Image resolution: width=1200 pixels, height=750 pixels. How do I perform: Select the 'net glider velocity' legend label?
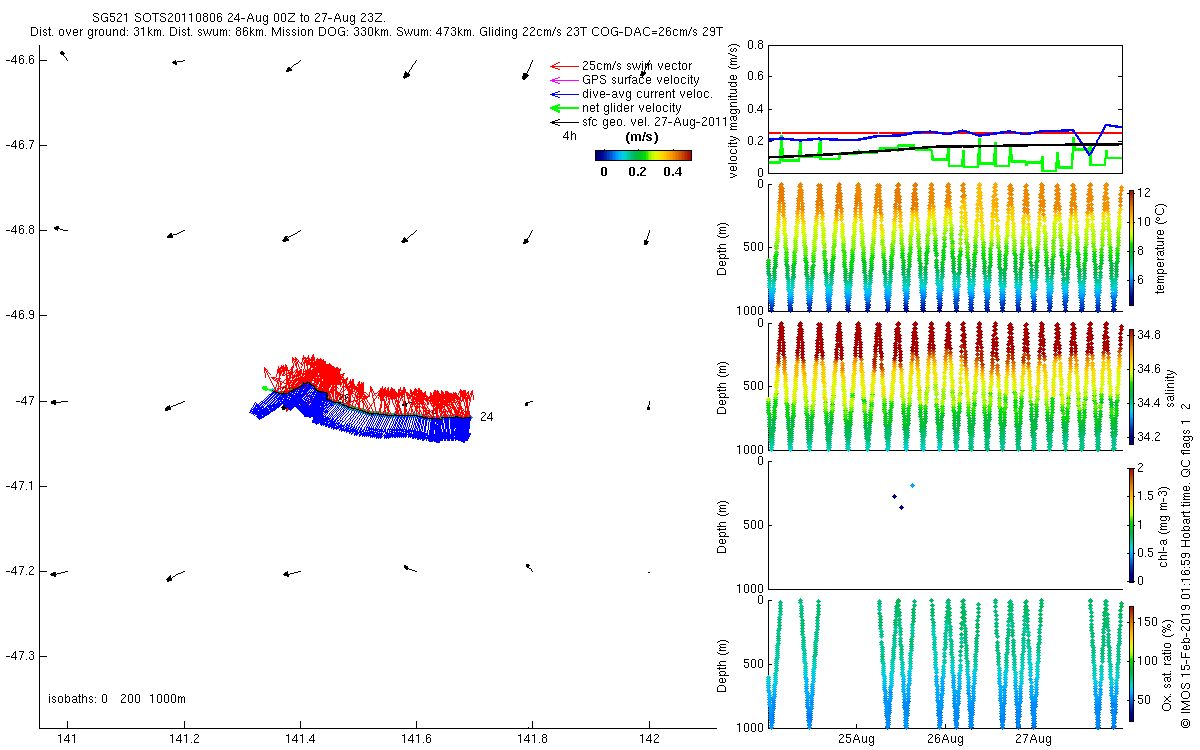[x=632, y=108]
